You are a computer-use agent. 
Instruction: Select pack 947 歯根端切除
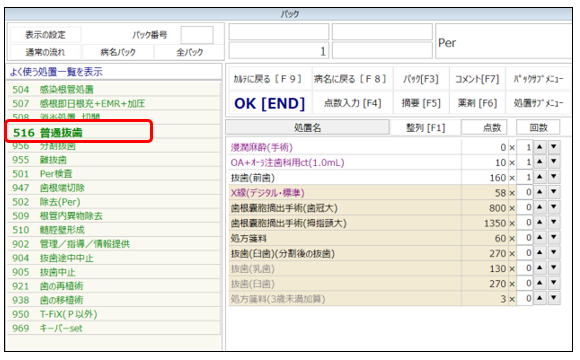tap(114, 188)
